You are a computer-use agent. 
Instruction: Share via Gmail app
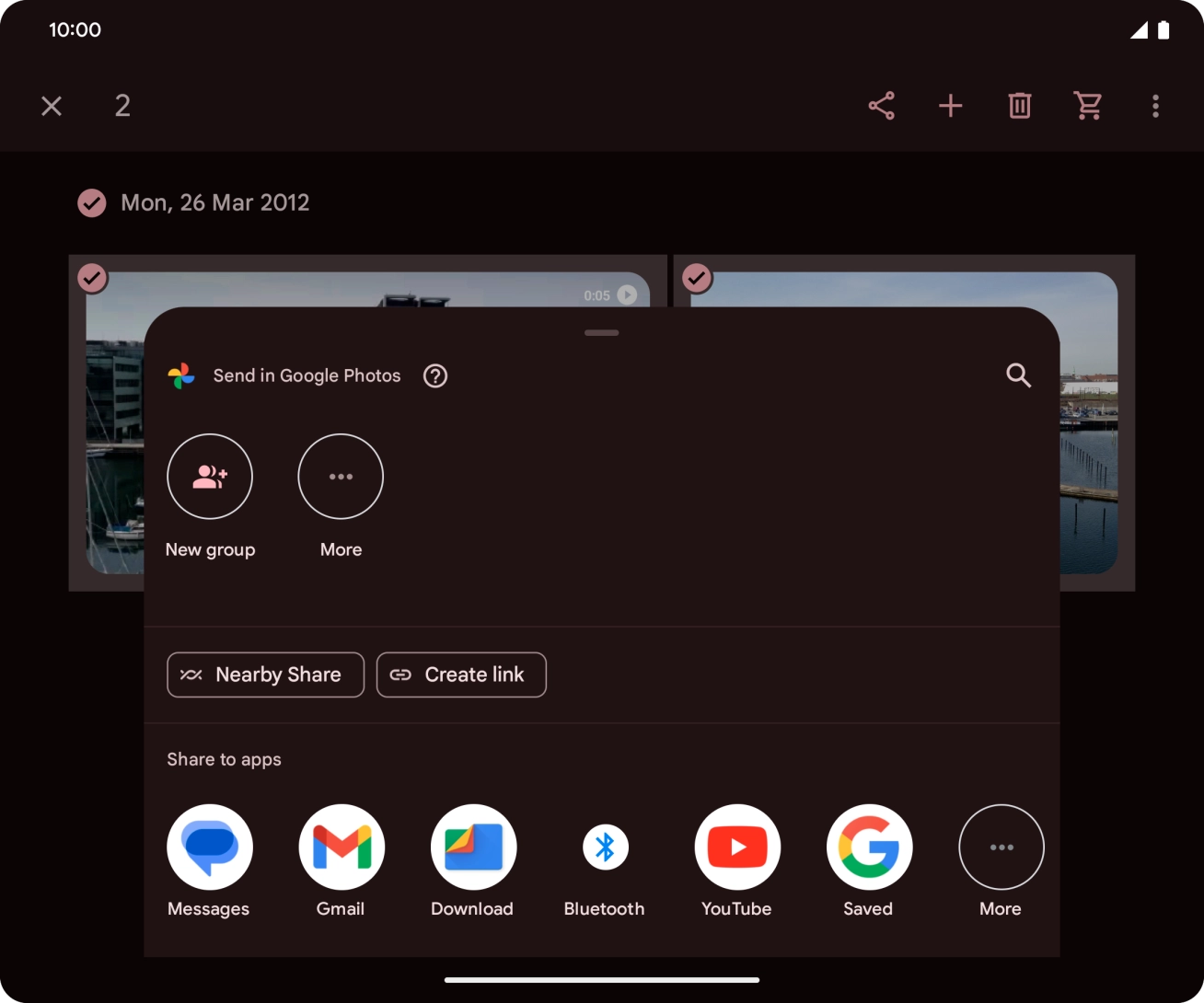coord(342,847)
